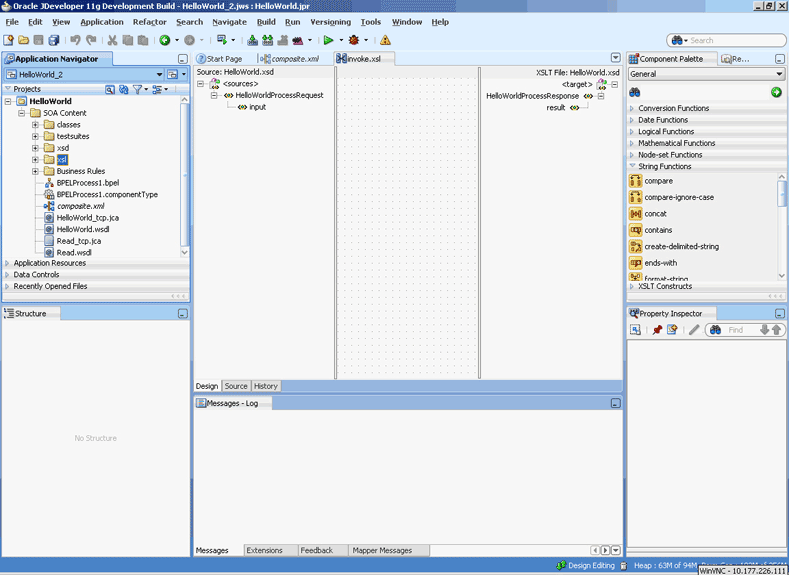Click the green add button in Component Palette
Screen dimensions: 789x575
pos(776,92)
